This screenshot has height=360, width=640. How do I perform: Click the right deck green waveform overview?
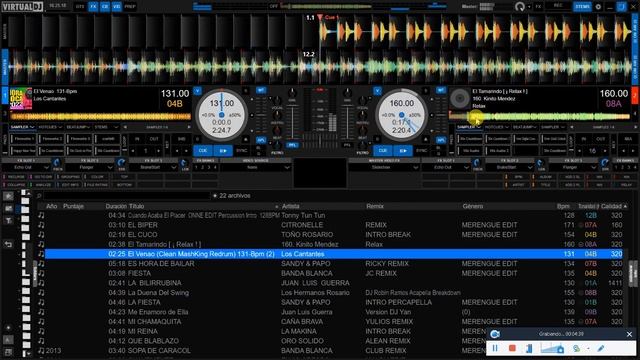540,117
